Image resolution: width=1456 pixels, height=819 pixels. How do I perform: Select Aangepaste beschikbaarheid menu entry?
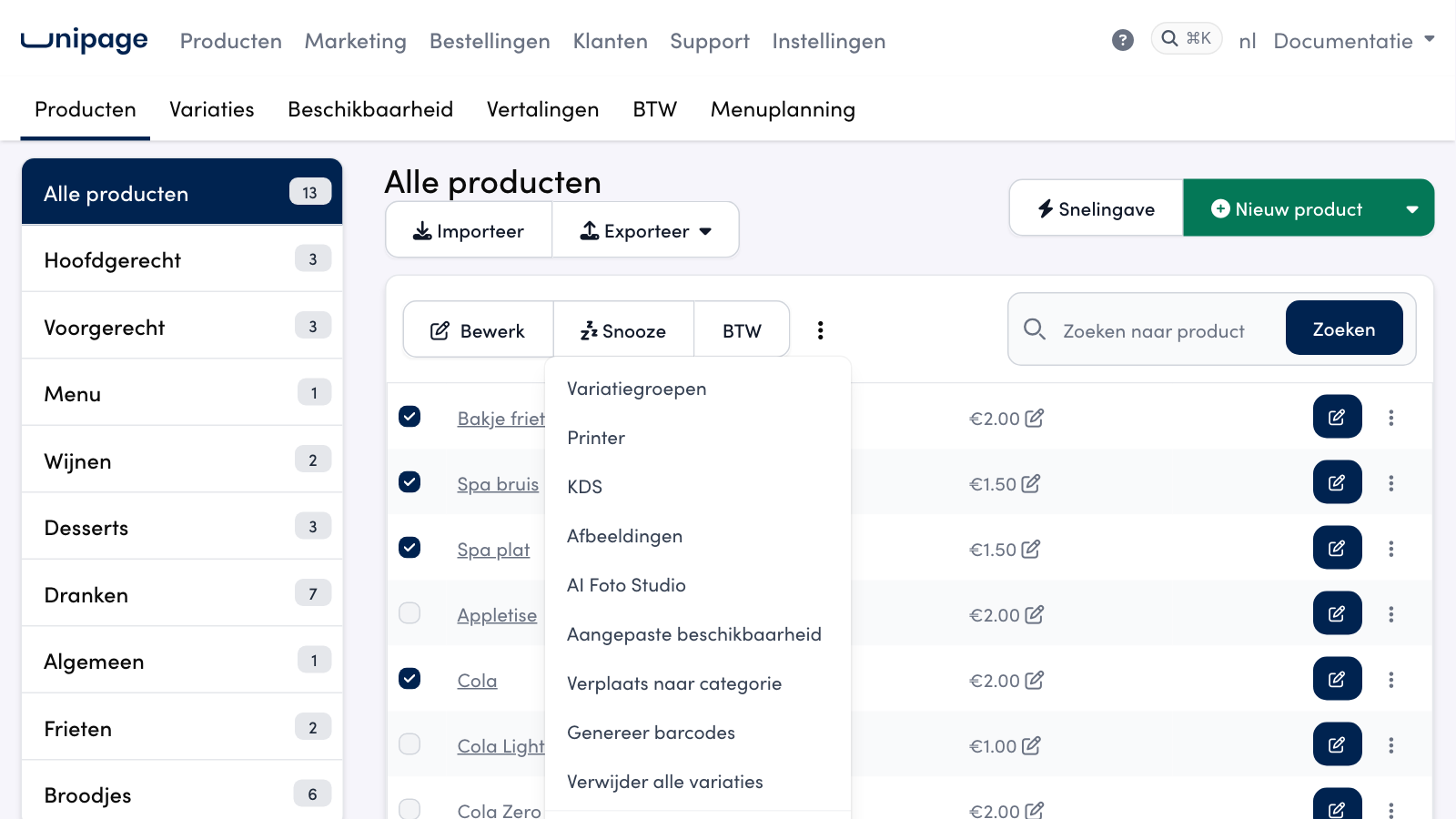pyautogui.click(x=698, y=634)
